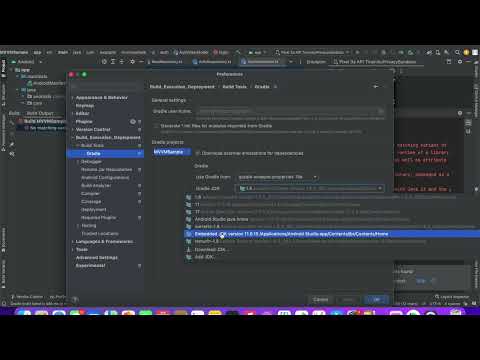Open the Plugins settings page
This screenshot has height=360, width=480.
pos(84,122)
